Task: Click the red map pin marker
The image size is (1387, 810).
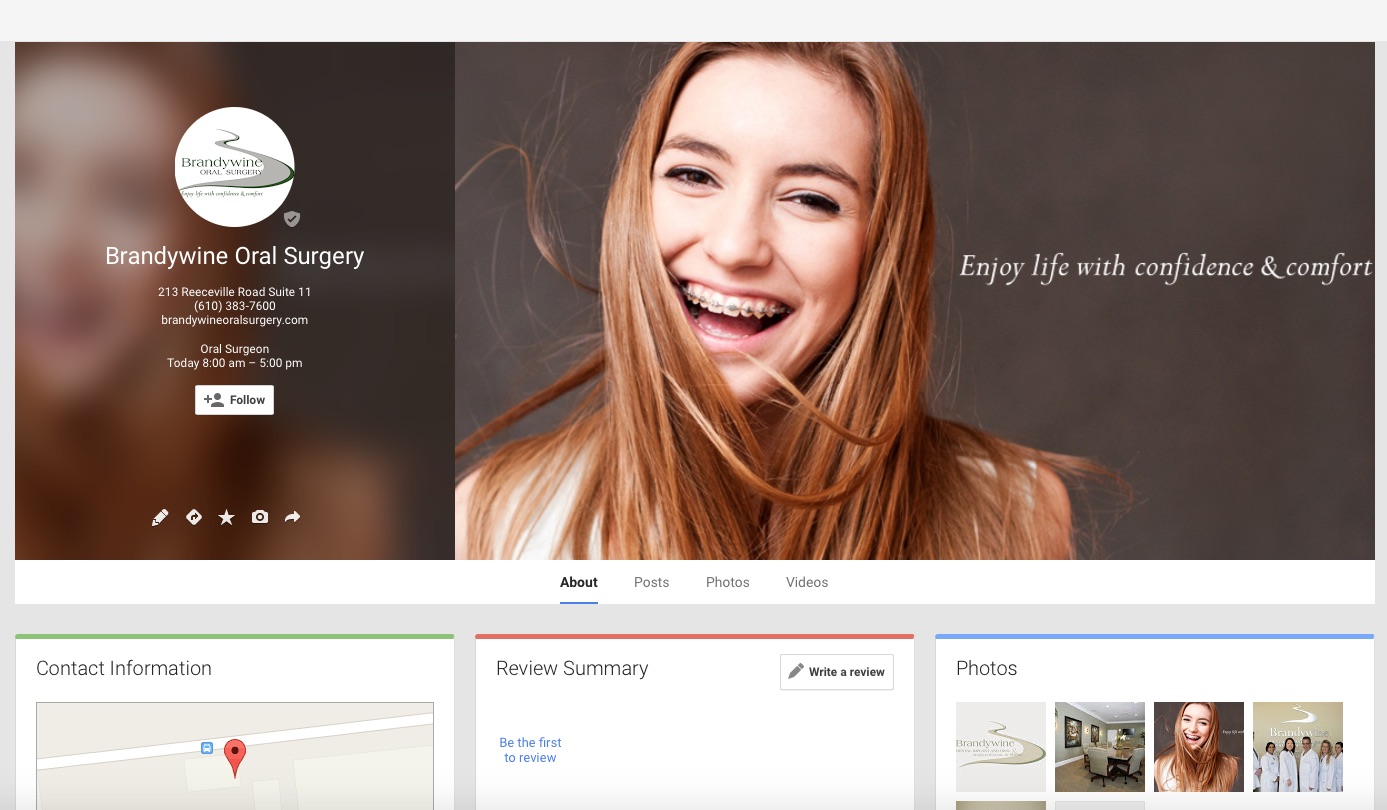Action: pyautogui.click(x=235, y=758)
